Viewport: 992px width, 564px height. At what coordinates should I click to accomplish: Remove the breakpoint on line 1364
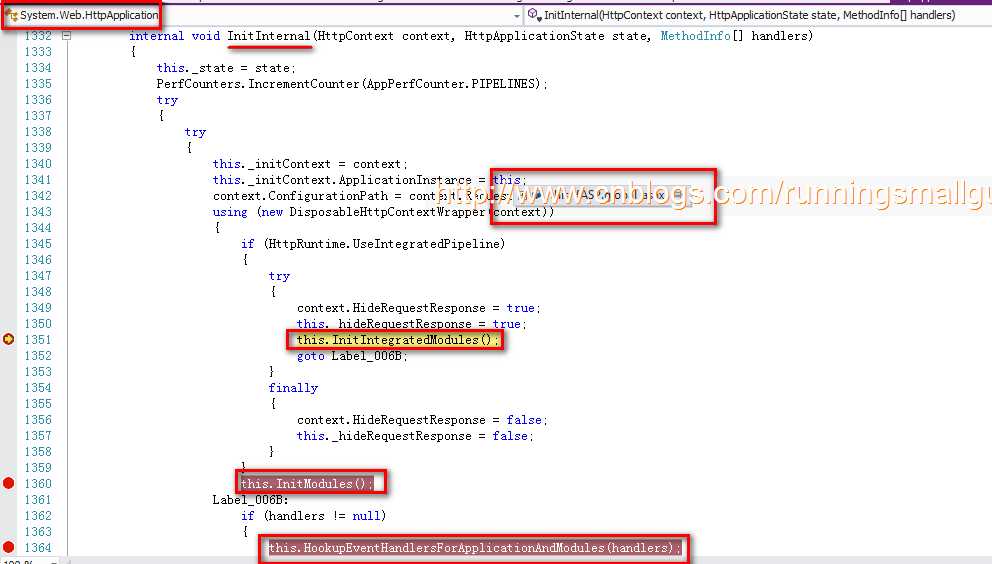8,548
